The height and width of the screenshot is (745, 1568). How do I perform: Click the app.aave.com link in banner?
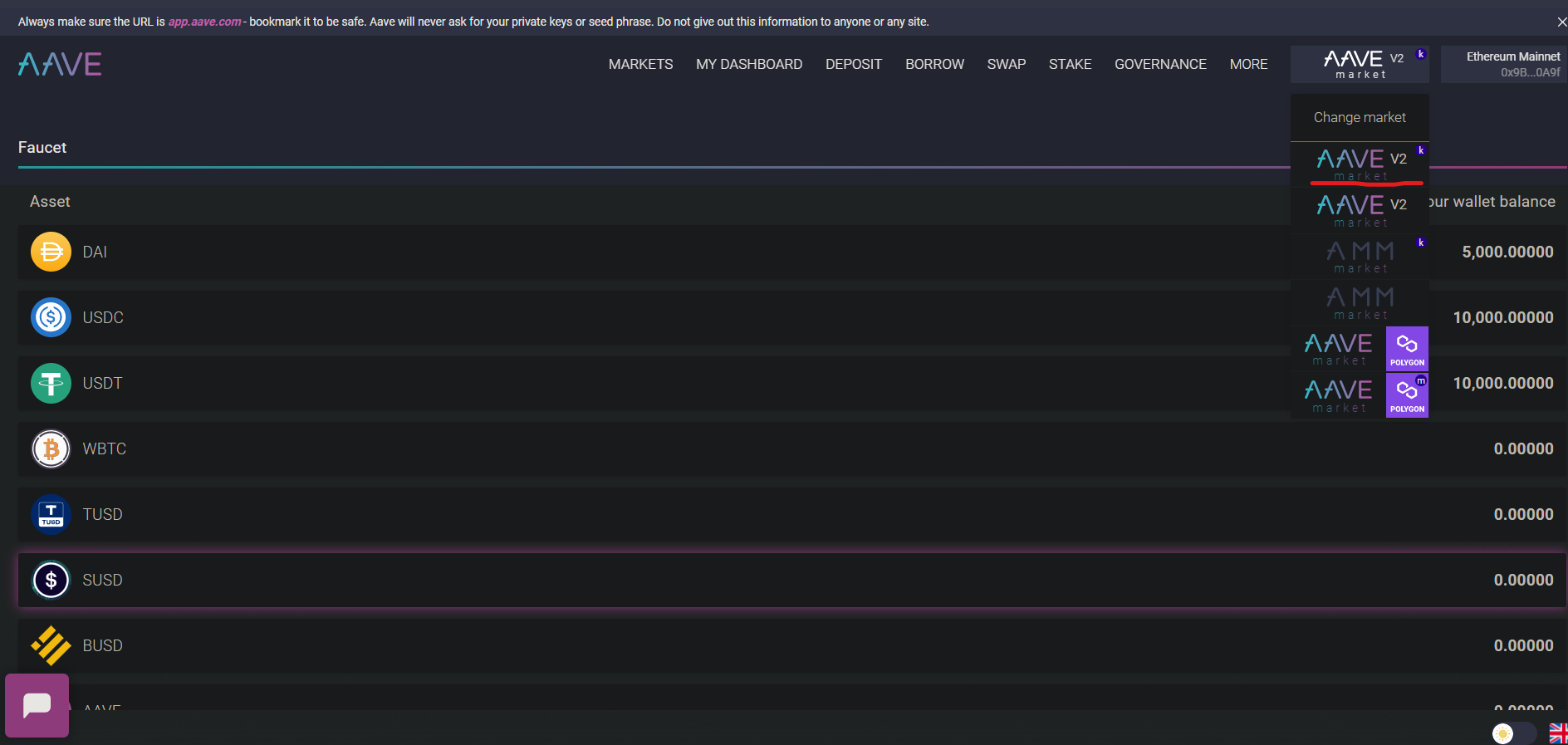point(204,22)
